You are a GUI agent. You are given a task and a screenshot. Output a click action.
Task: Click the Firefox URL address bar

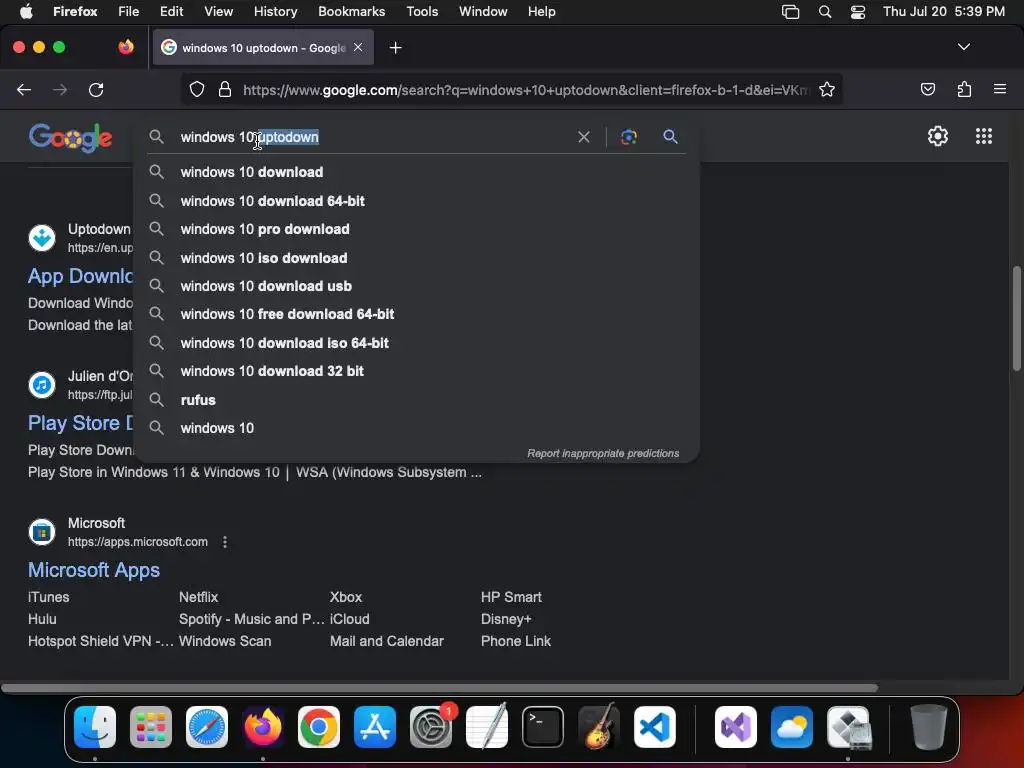[526, 89]
